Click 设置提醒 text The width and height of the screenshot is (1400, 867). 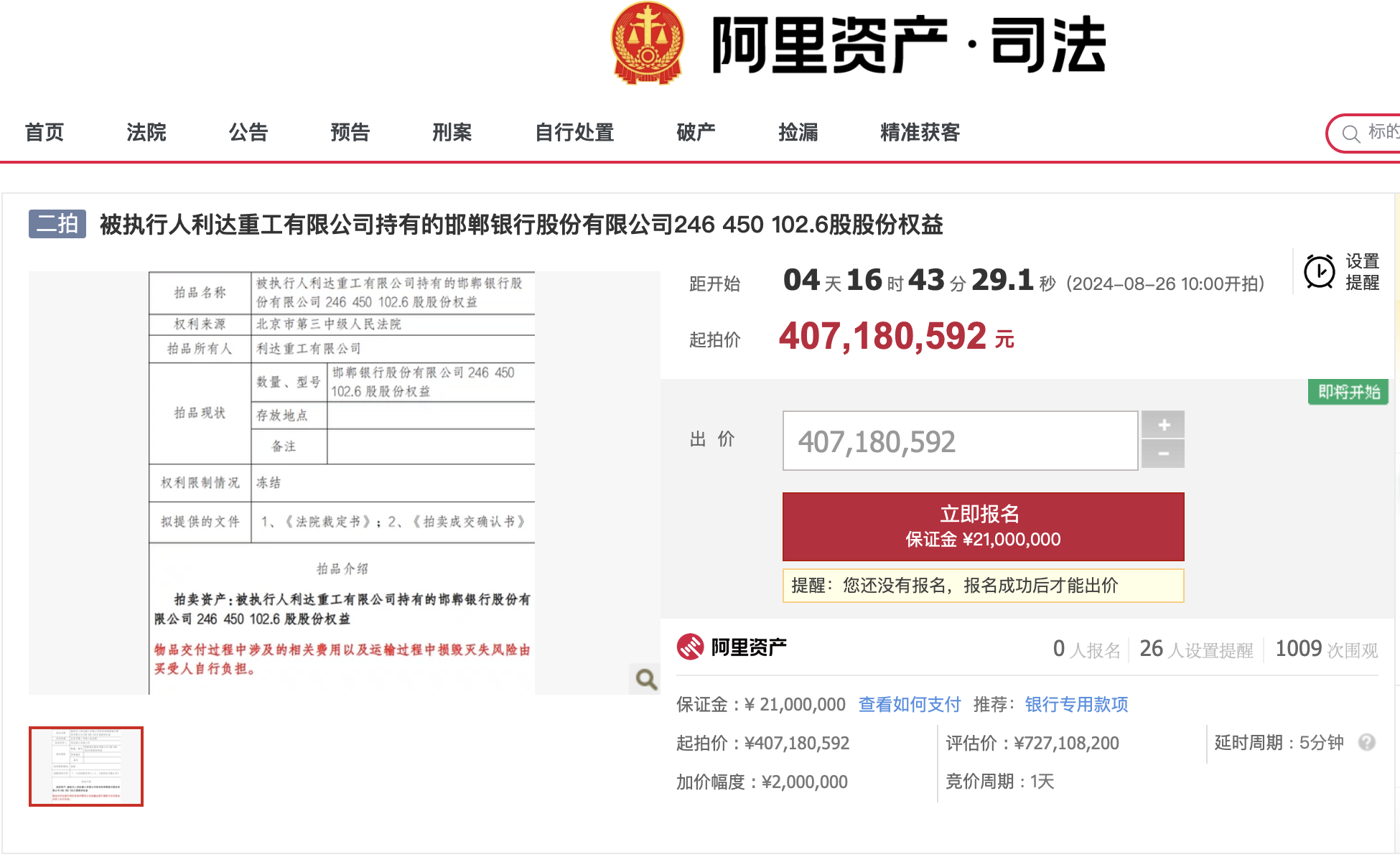(1362, 272)
